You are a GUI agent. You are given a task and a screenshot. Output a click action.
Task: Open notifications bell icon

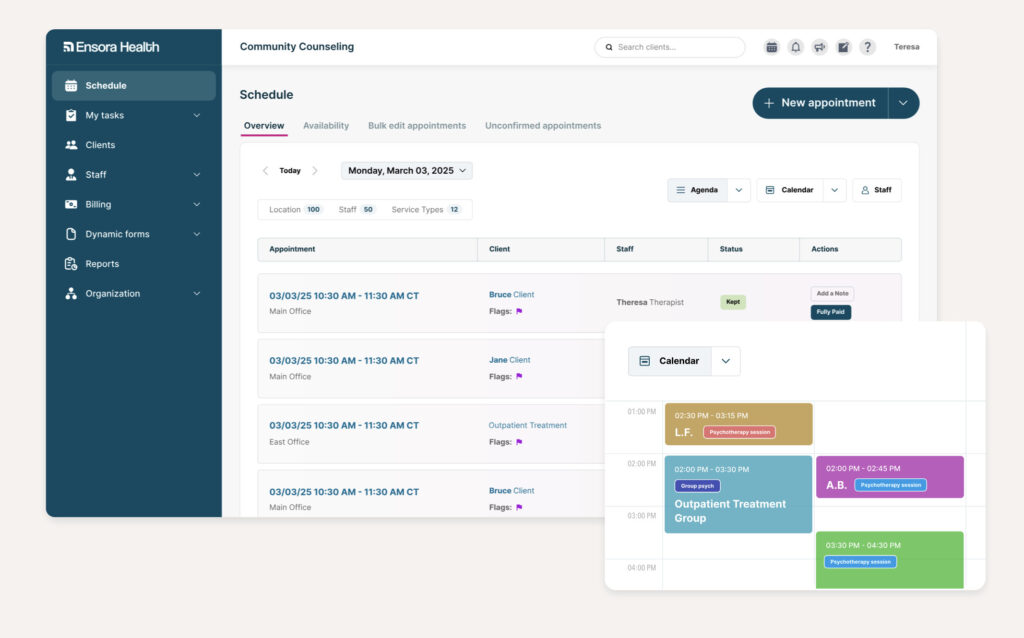795,47
